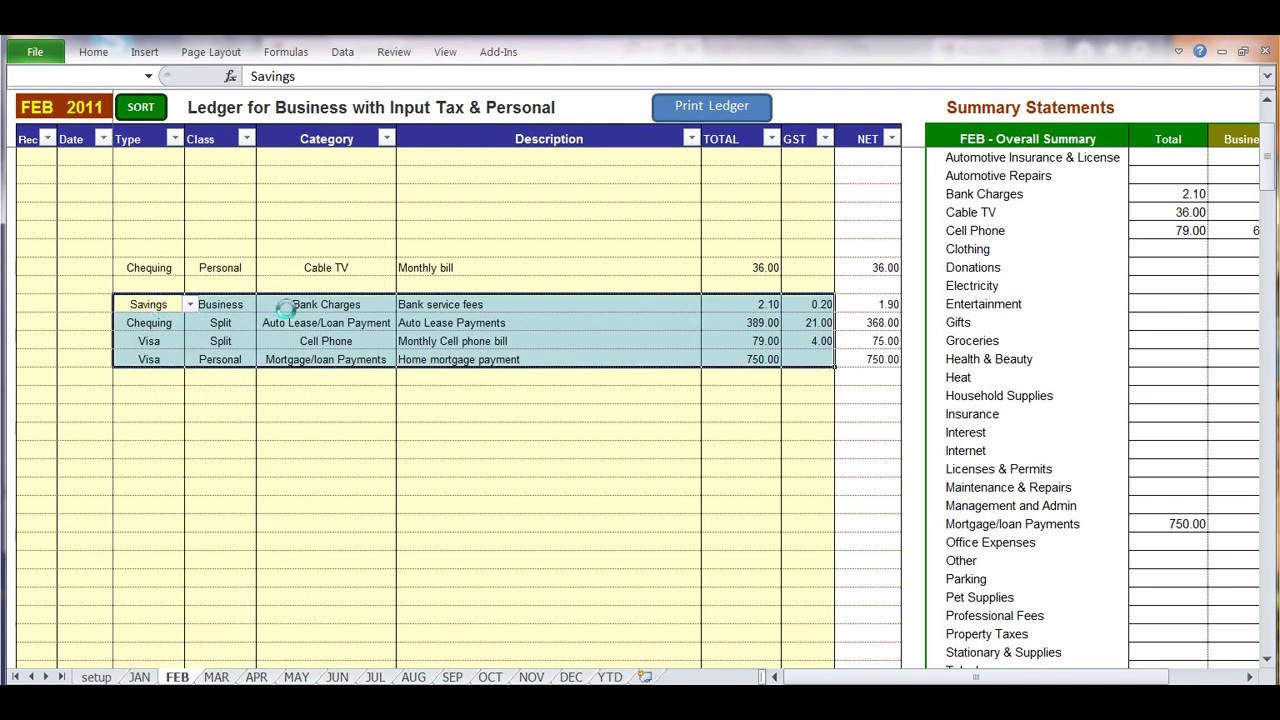The height and width of the screenshot is (720, 1280).
Task: Open the Rec column filter arrow
Action: (48, 138)
